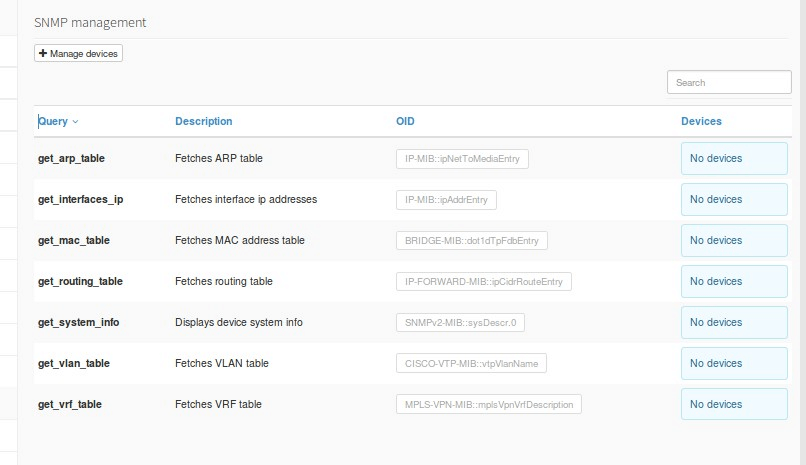Open the Manage devices button

[78, 53]
